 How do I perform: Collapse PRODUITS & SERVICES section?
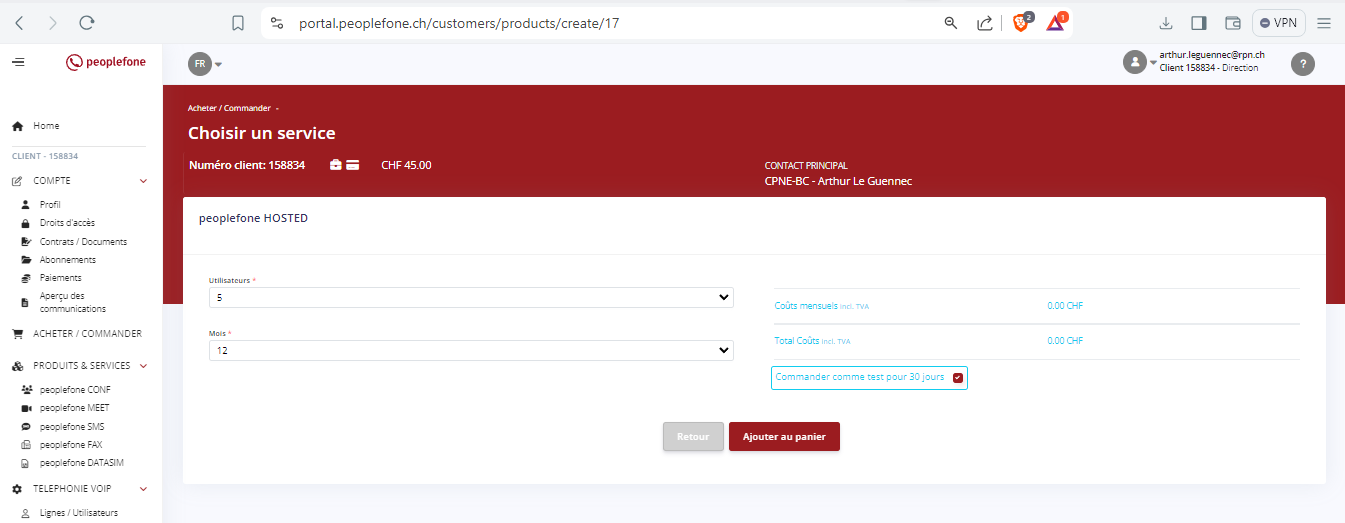[x=143, y=366]
